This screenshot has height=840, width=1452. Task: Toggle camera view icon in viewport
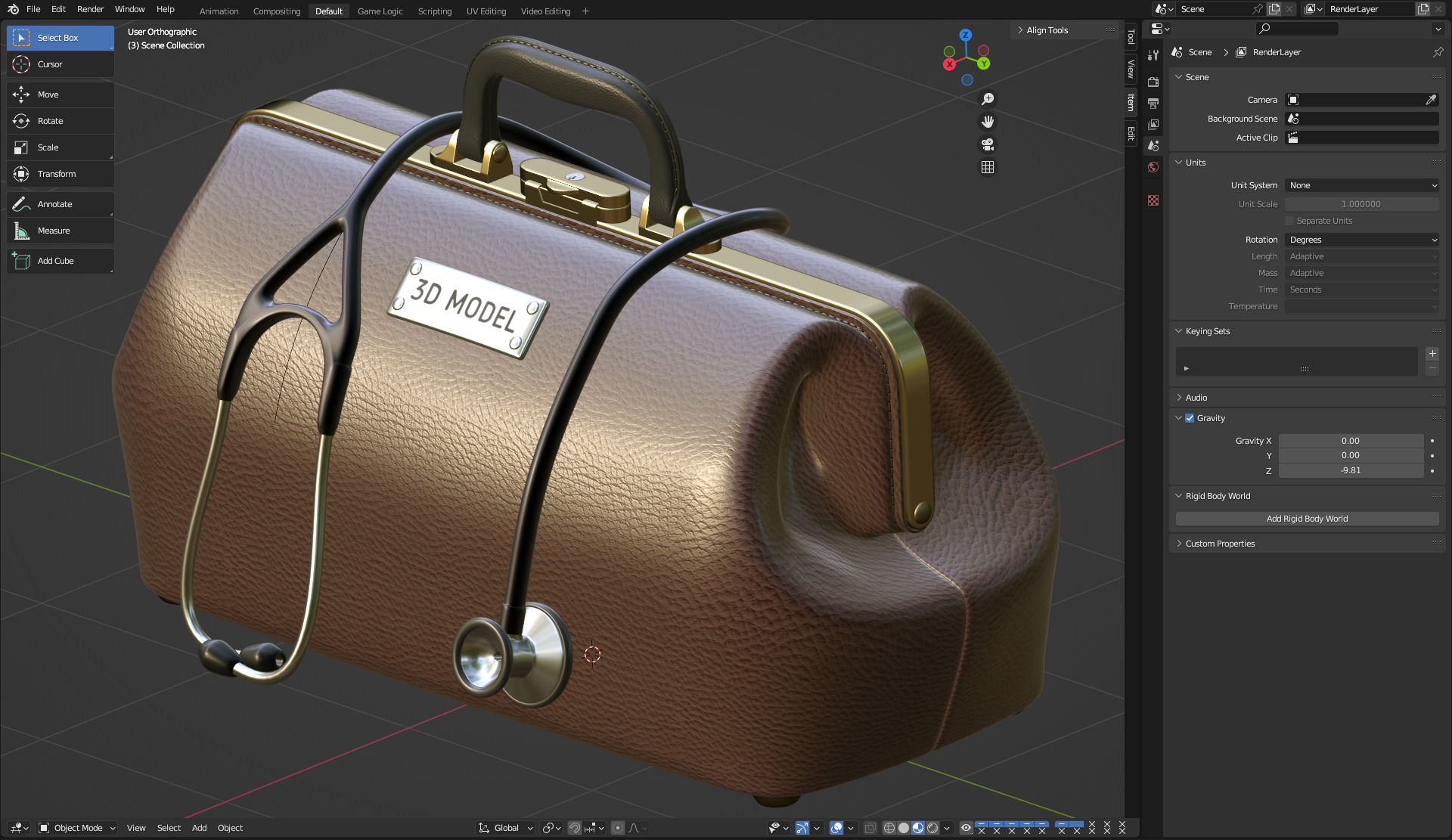[988, 144]
